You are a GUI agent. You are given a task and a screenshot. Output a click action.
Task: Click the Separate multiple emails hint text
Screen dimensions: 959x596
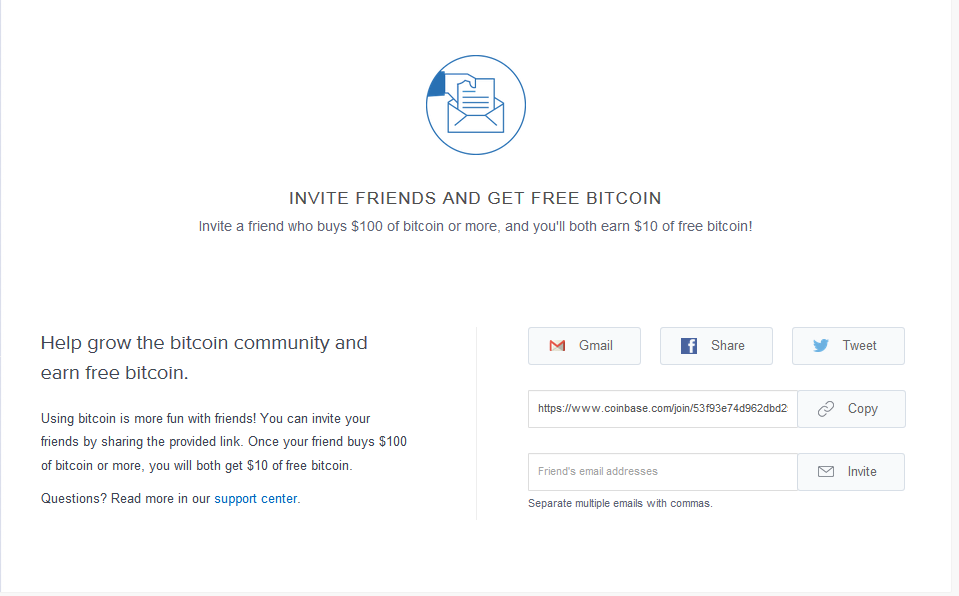point(620,503)
